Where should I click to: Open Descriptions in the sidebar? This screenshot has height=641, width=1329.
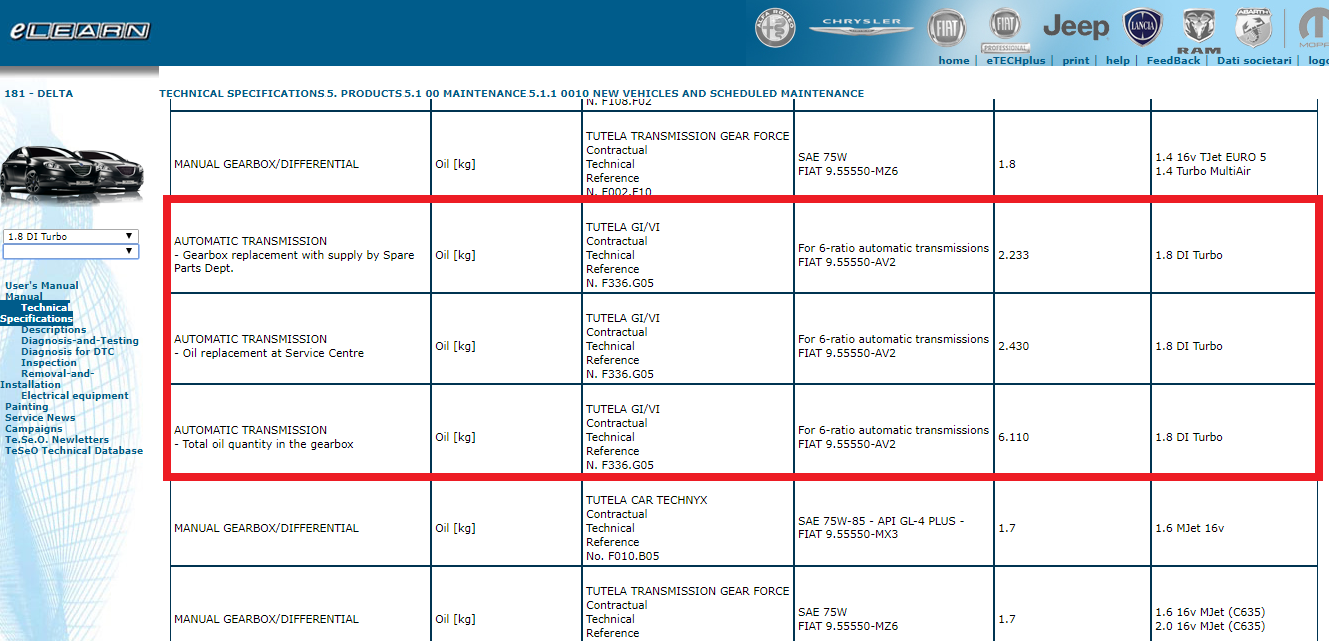(54, 330)
